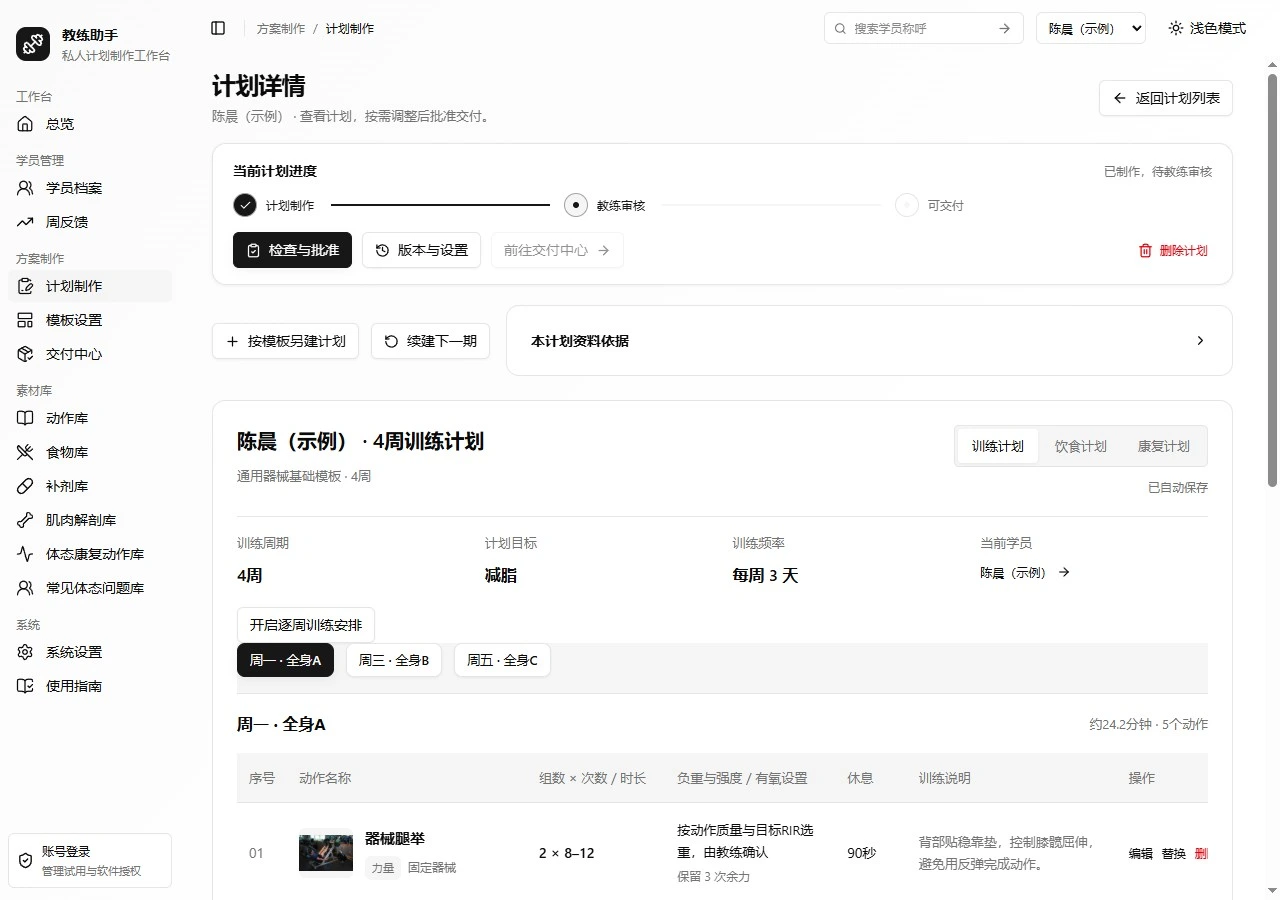Image resolution: width=1280 pixels, height=900 pixels.
Task: Click the 教练助手 dumbbell logo
Action: (x=33, y=44)
